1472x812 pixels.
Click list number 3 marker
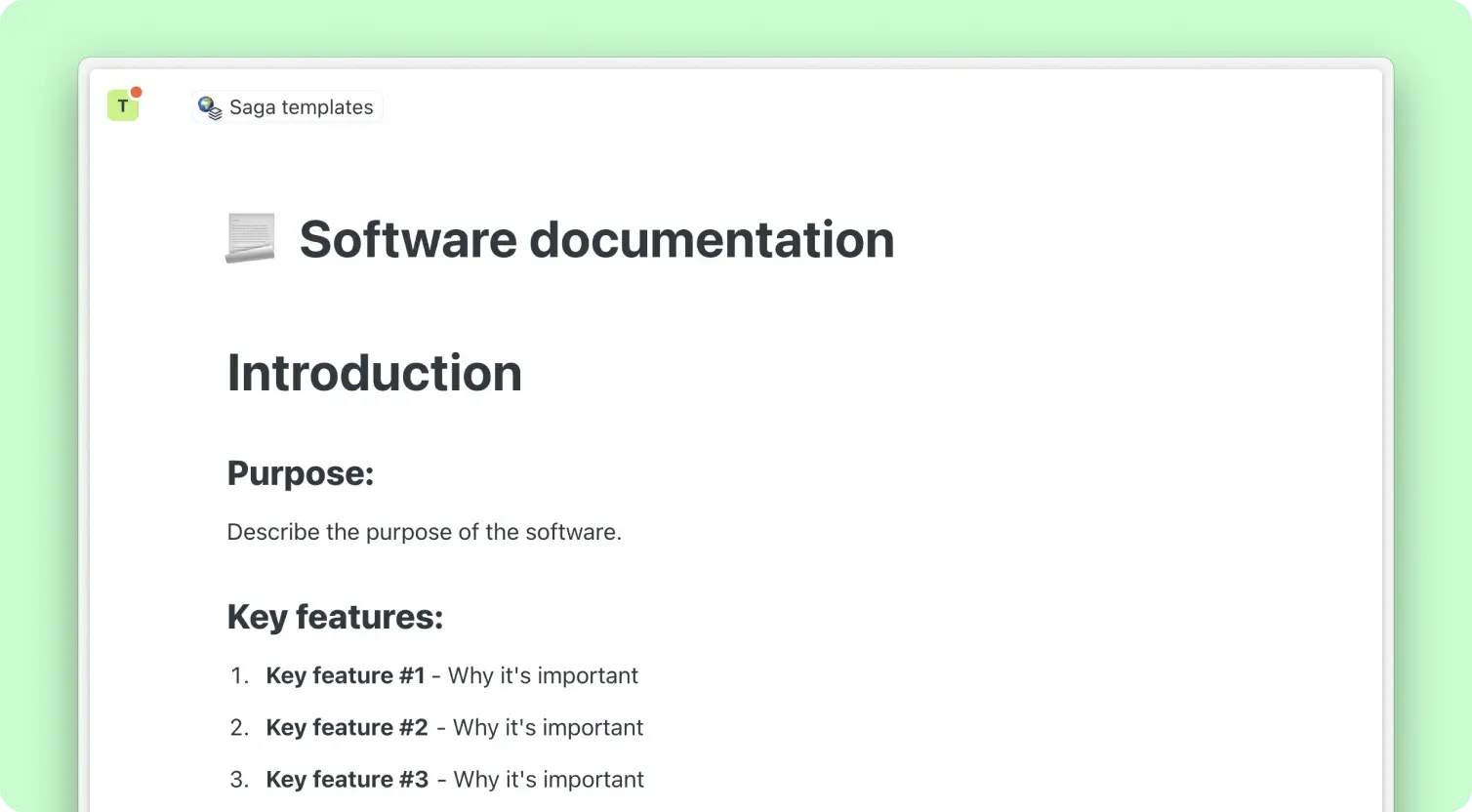239,779
